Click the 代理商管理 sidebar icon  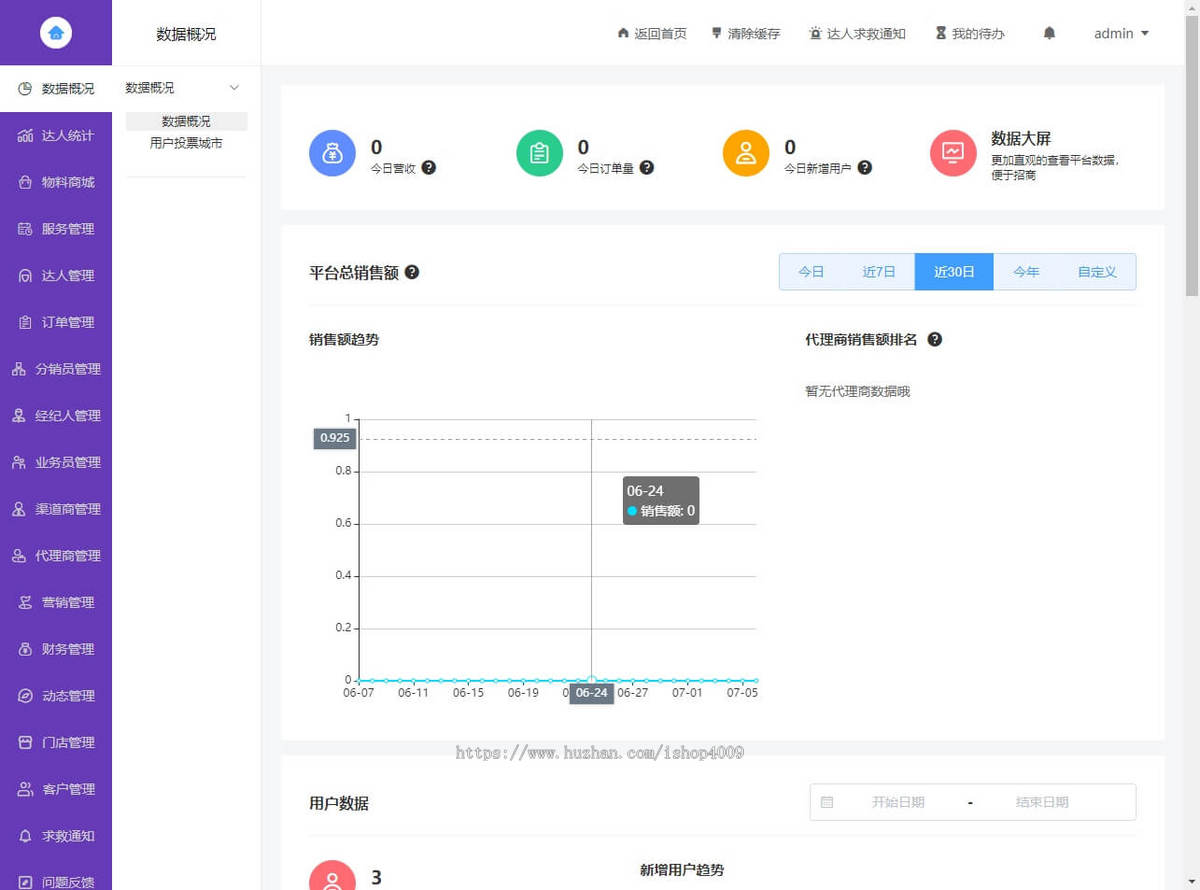pyautogui.click(x=18, y=556)
